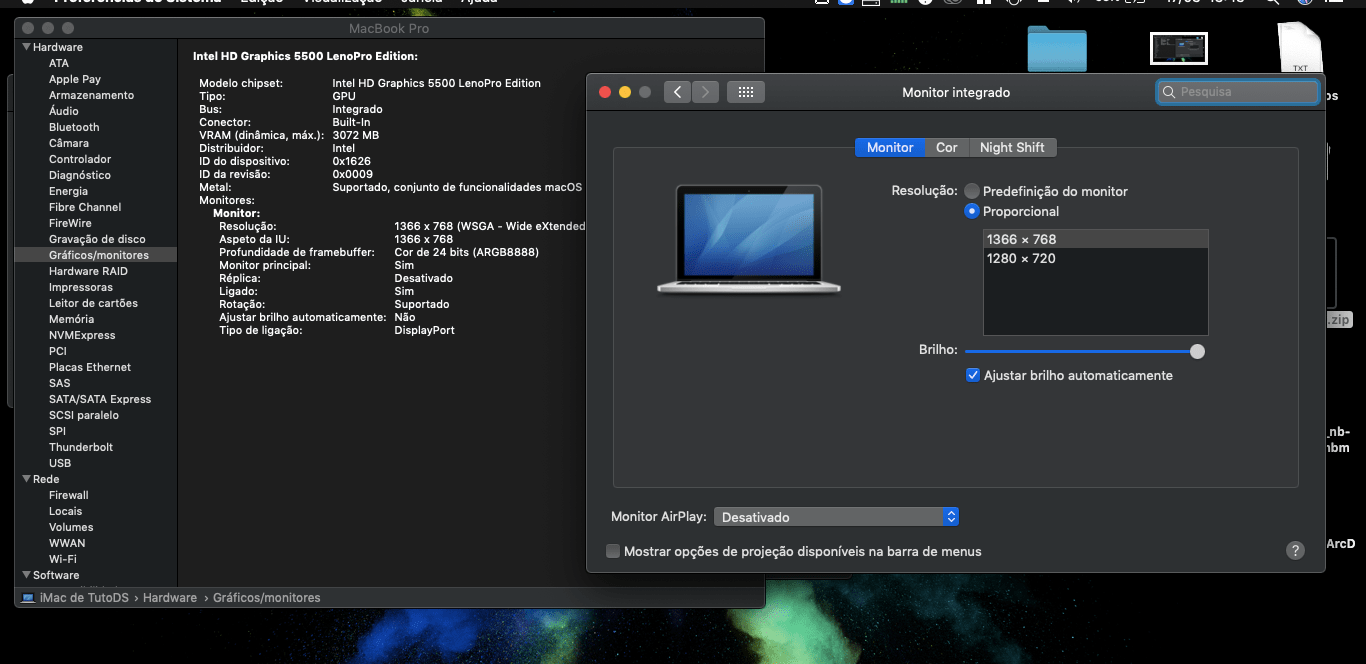1366x664 pixels.
Task: Select the TXT file icon on desktop
Action: point(1300,49)
